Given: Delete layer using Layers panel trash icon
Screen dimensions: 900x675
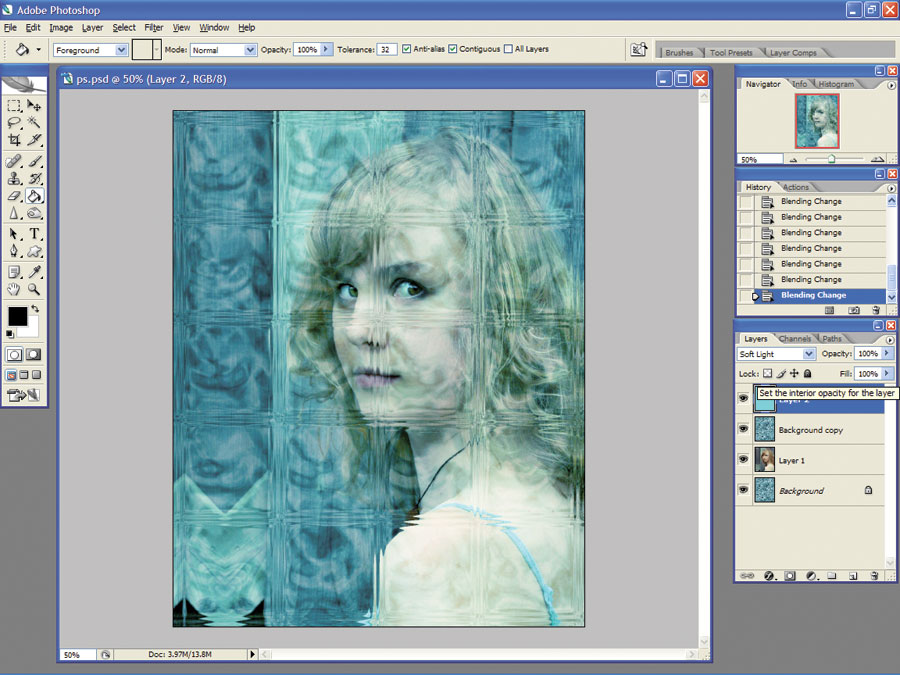Looking at the screenshot, I should click(874, 576).
